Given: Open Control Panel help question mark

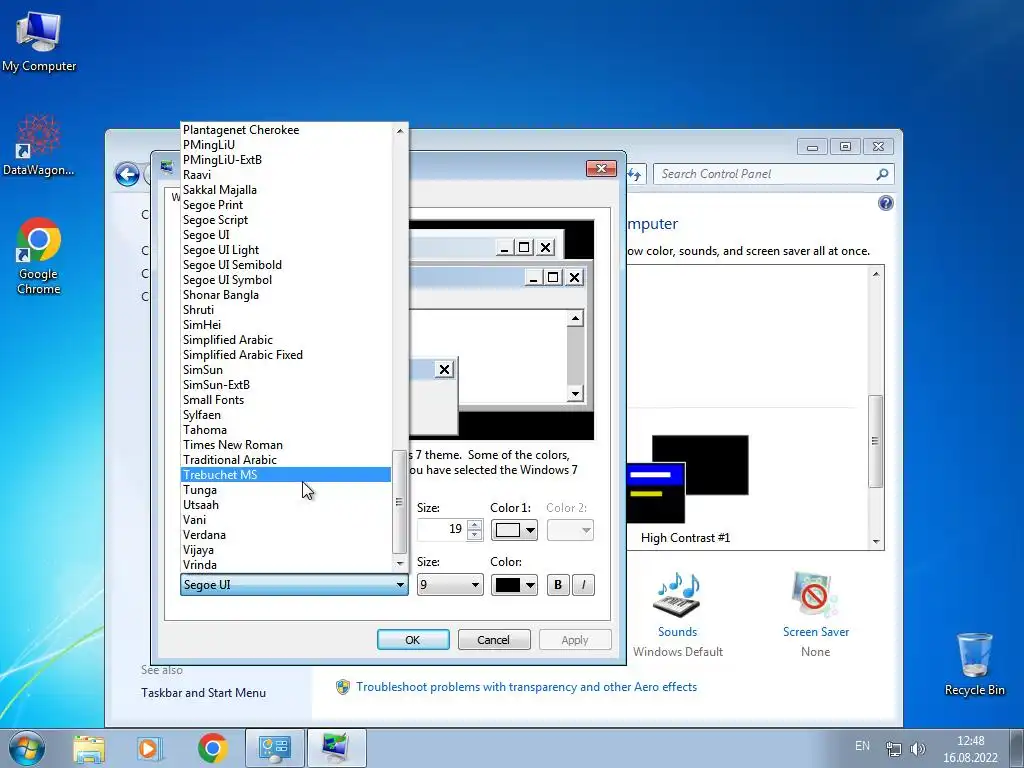Looking at the screenshot, I should pyautogui.click(x=886, y=203).
